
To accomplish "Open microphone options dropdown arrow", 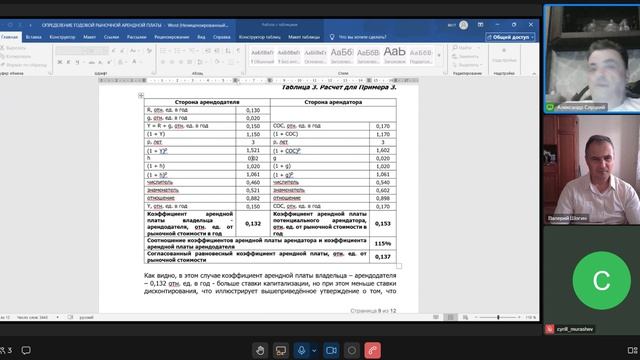I will 314,350.
